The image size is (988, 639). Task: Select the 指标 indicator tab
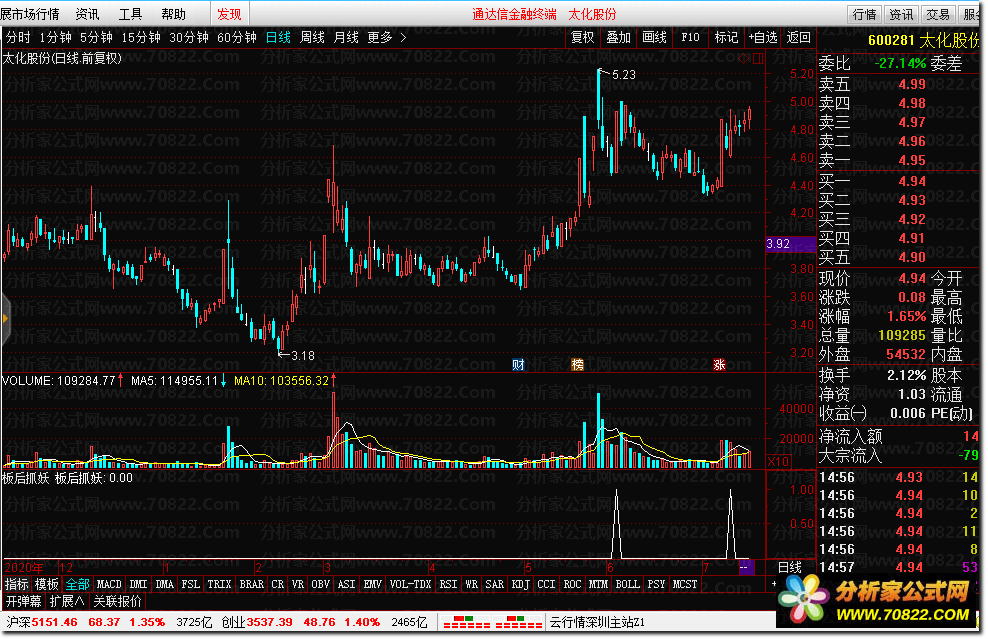click(x=16, y=584)
